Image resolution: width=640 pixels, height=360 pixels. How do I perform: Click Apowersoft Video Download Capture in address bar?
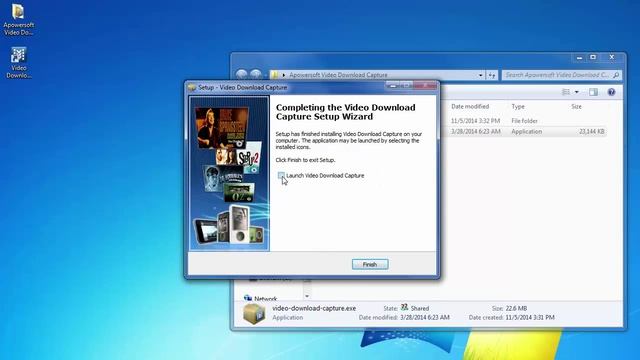(x=338, y=75)
